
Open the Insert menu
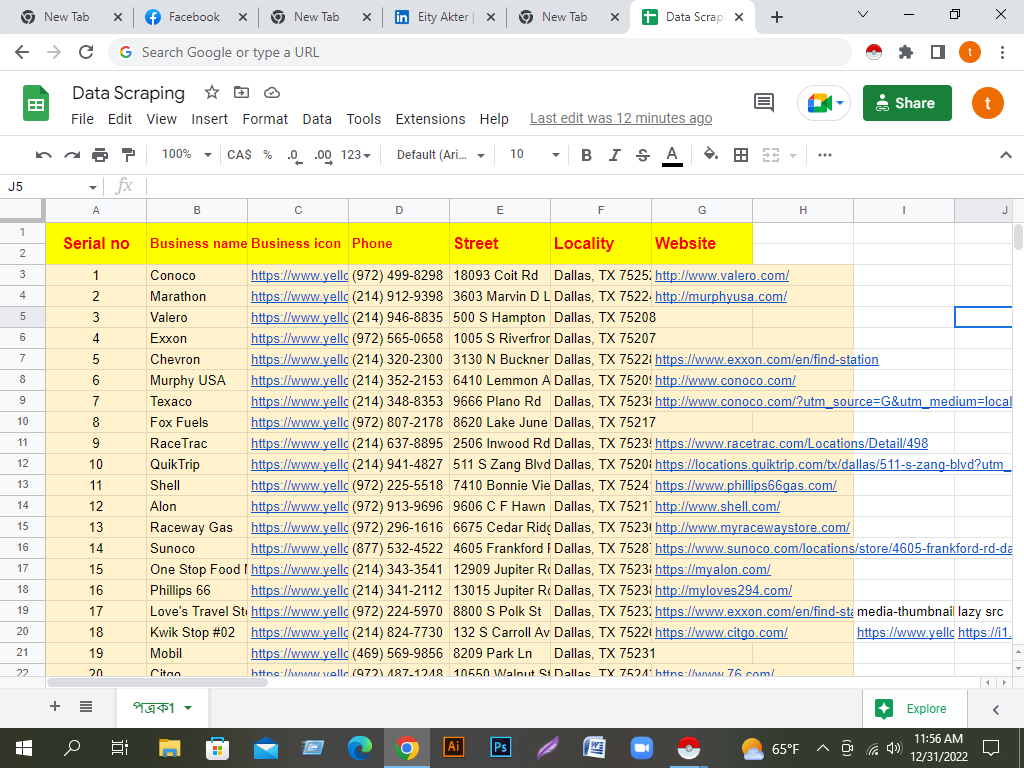point(210,119)
